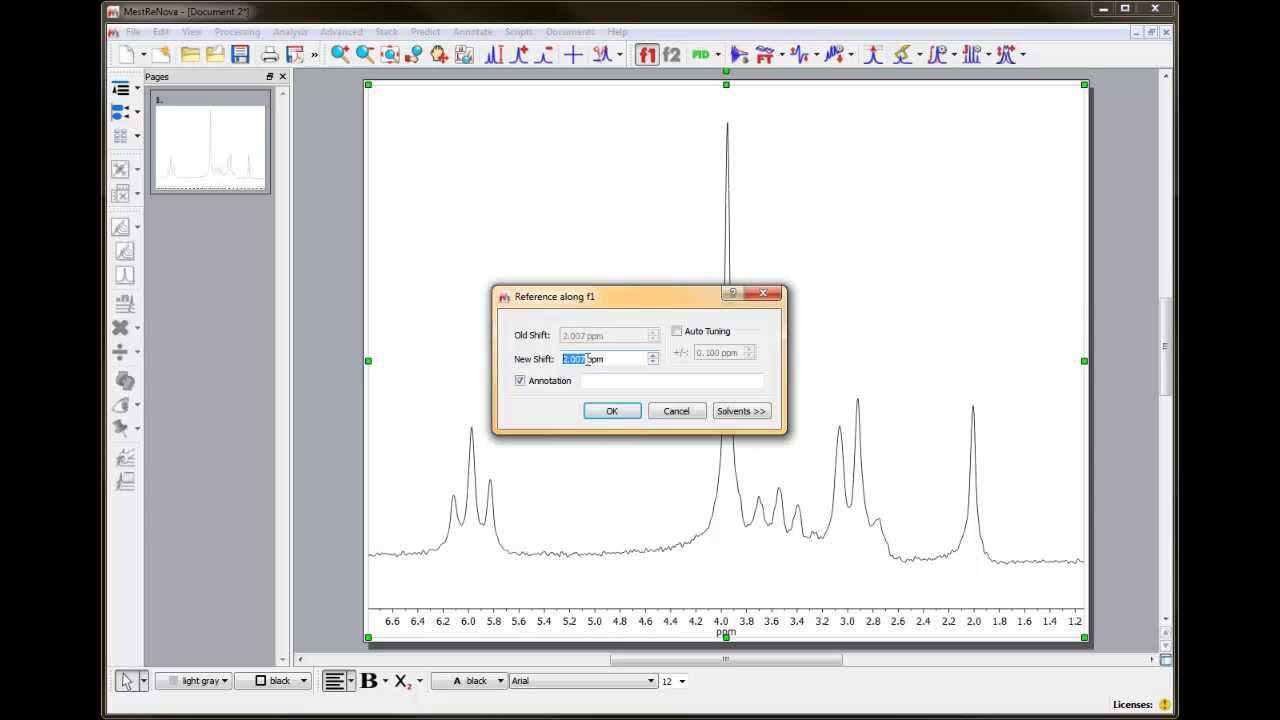This screenshot has height=720, width=1280.
Task: Open the Processing menu
Action: point(237,32)
